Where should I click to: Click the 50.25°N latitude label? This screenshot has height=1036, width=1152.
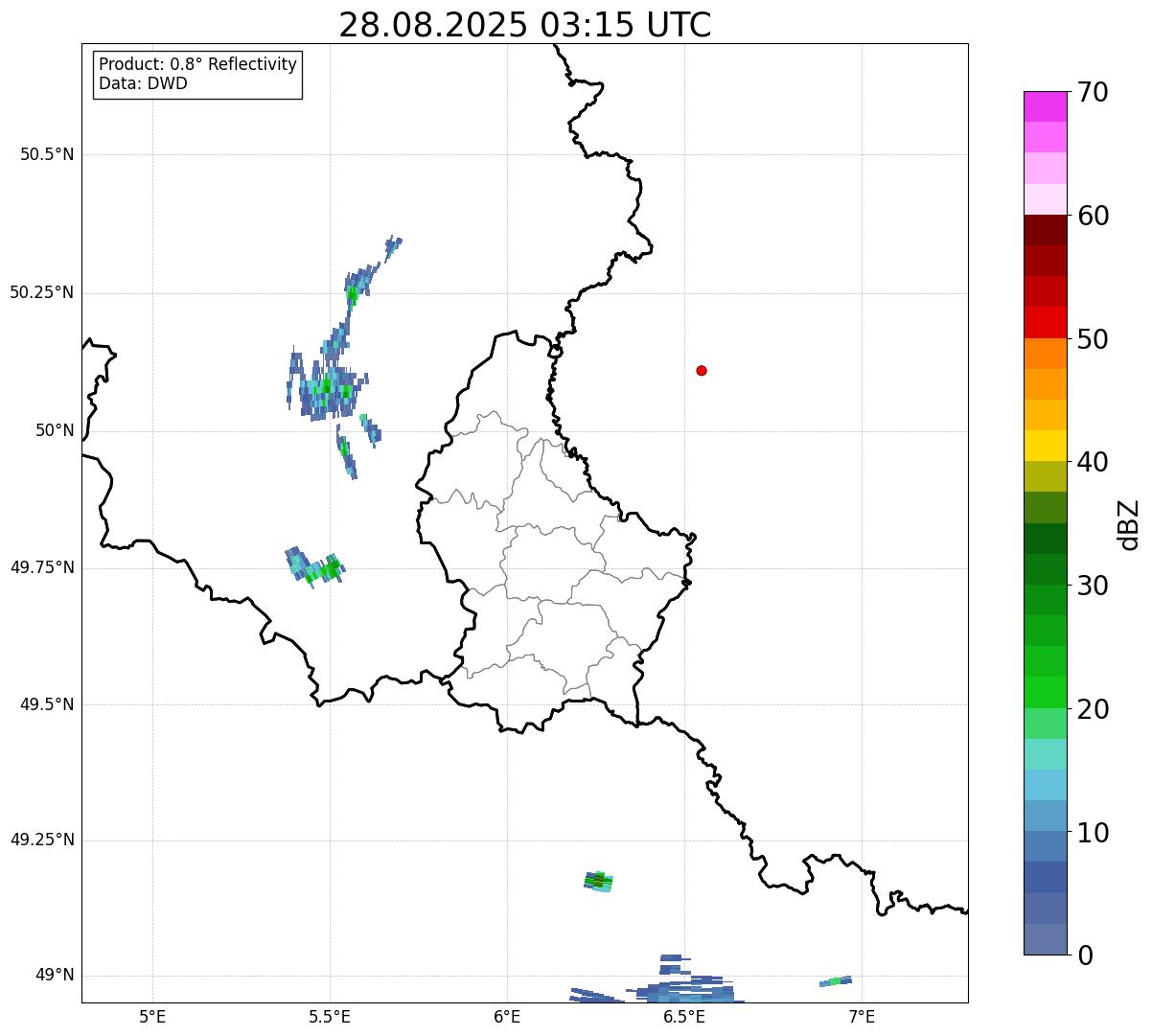pyautogui.click(x=41, y=292)
